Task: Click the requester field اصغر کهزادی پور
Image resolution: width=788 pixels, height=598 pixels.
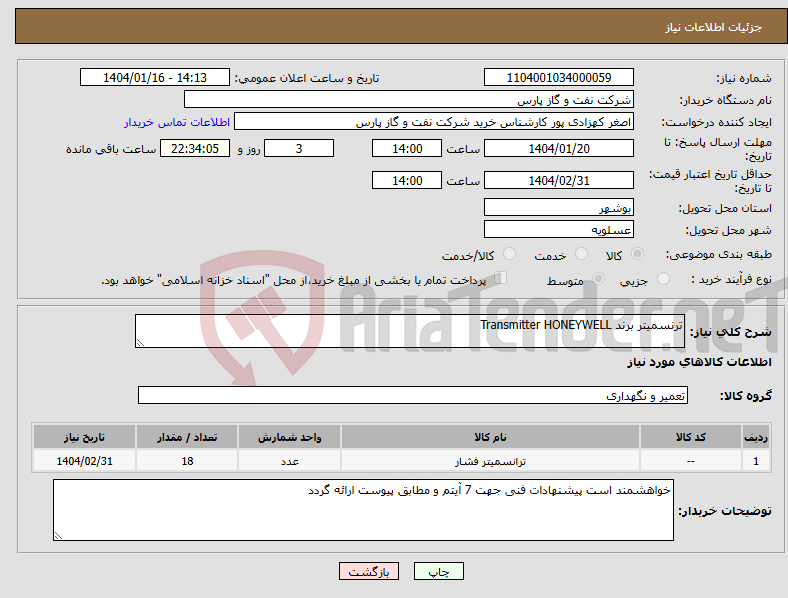Action: click(434, 122)
